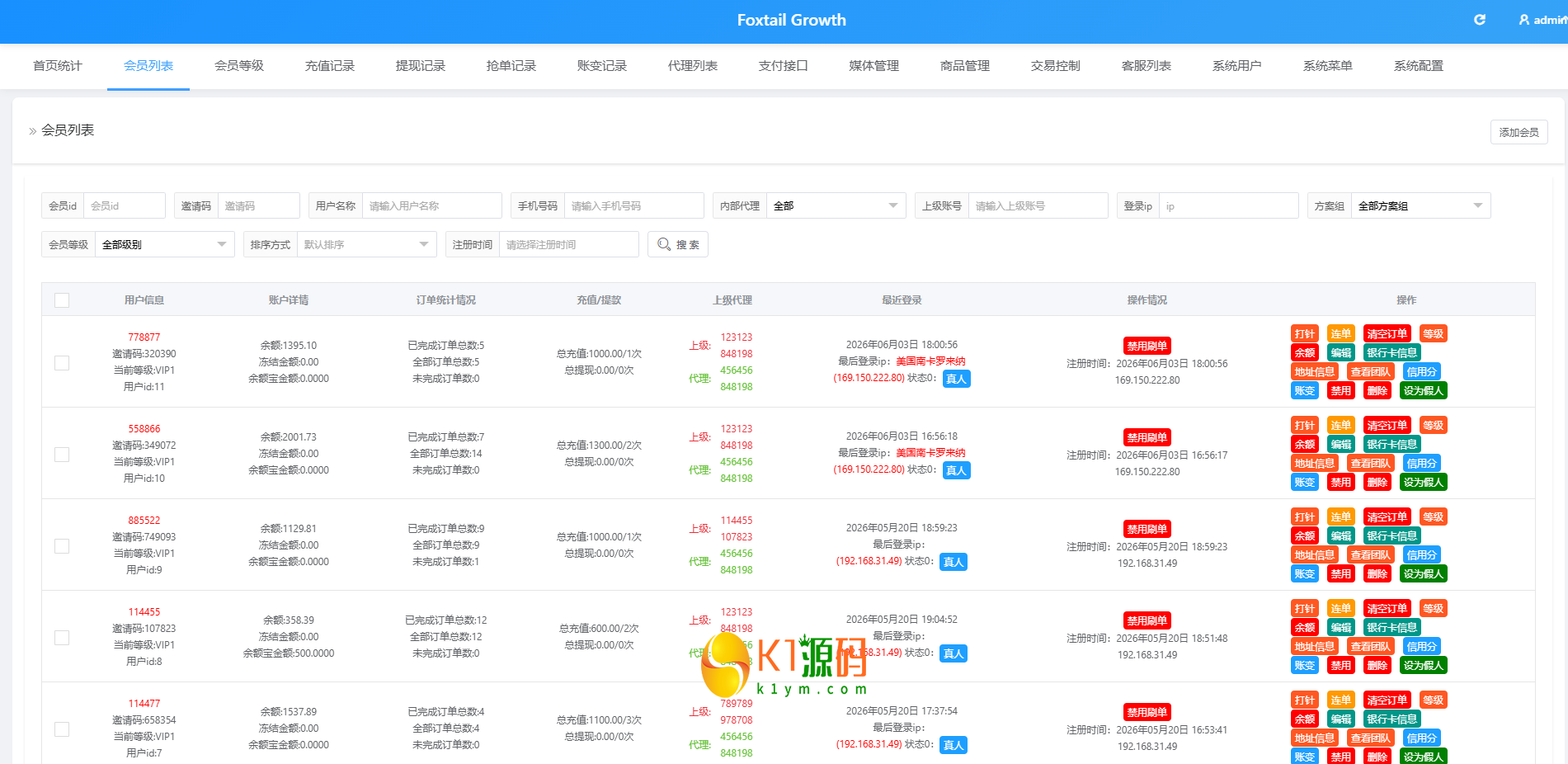1568x764 pixels.
Task: Click 银行卡信息 for user 778877
Action: pyautogui.click(x=1392, y=353)
